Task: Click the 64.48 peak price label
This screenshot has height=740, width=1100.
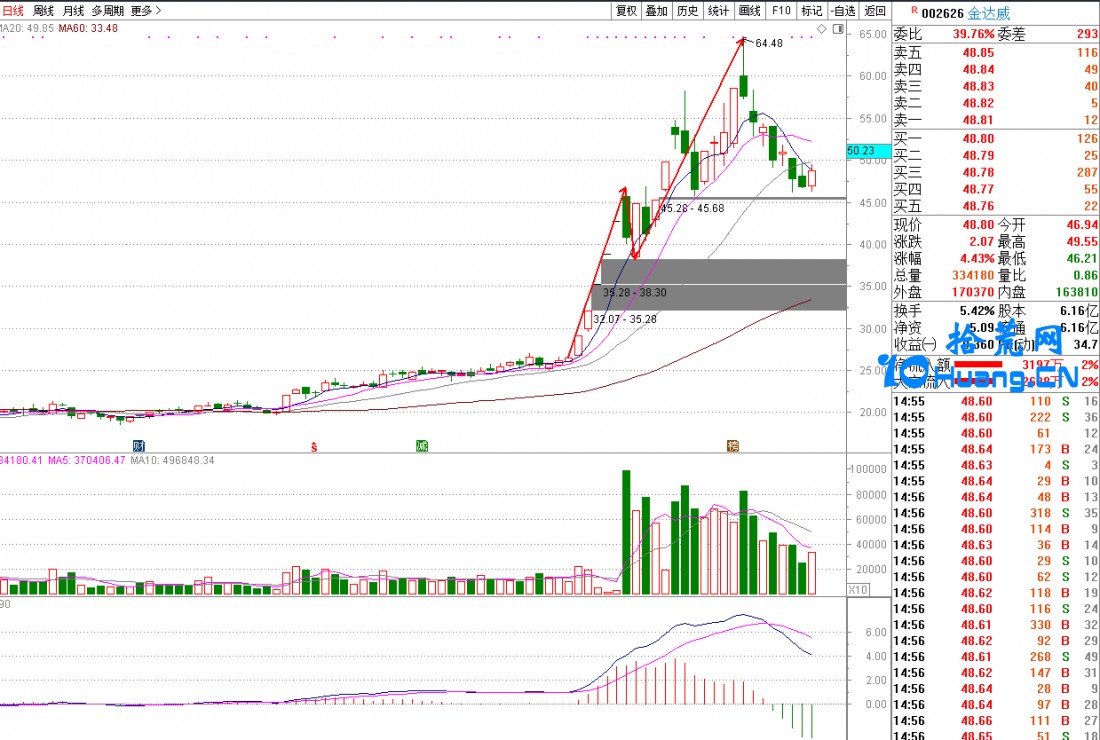Action: [x=769, y=43]
